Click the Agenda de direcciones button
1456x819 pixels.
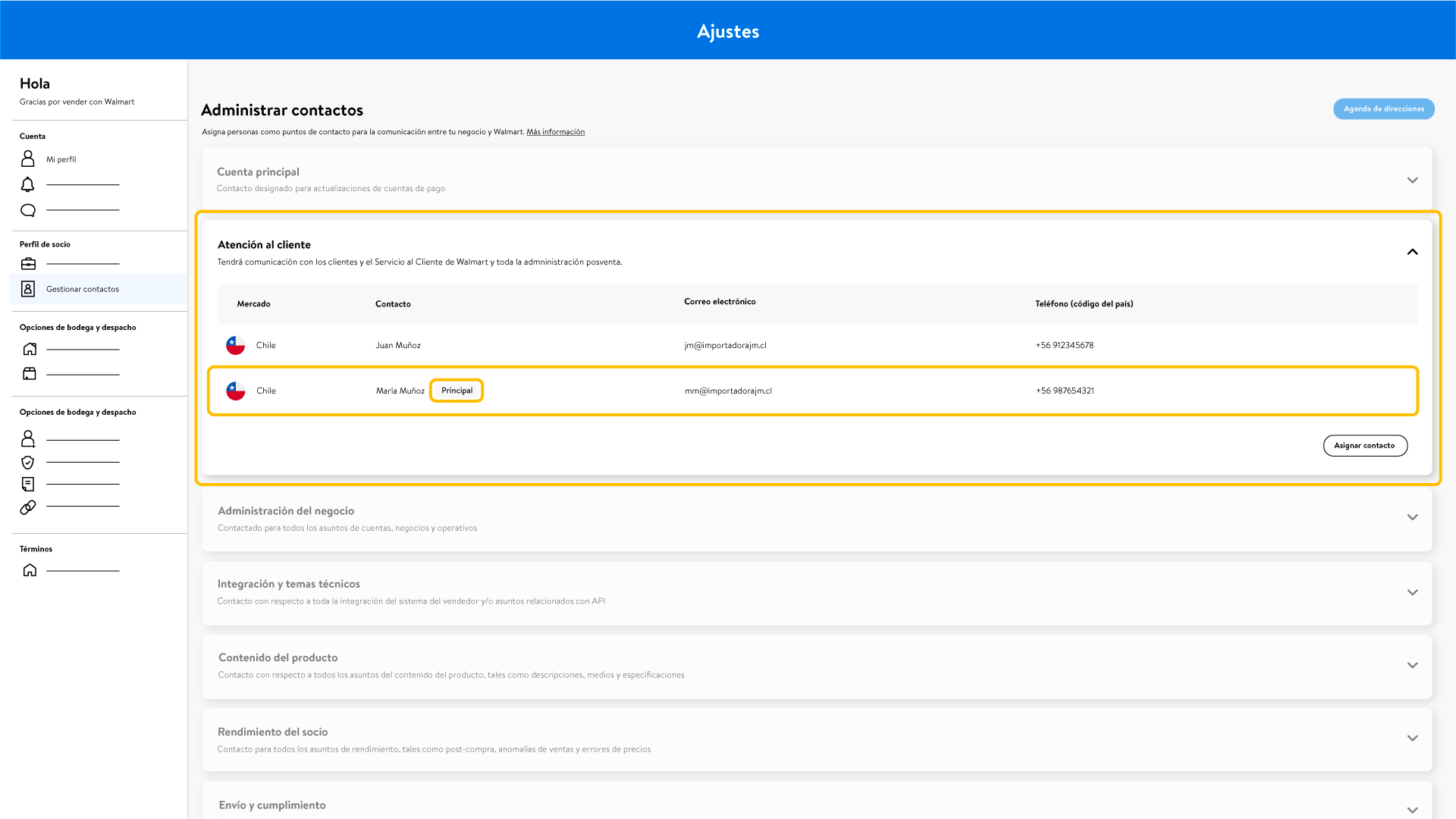(1383, 108)
